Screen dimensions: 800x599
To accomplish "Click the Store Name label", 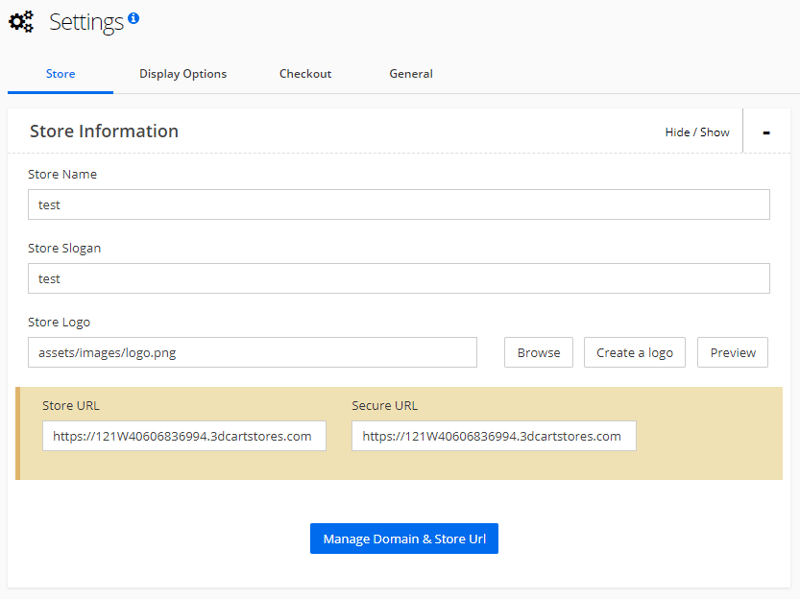I will 62,174.
